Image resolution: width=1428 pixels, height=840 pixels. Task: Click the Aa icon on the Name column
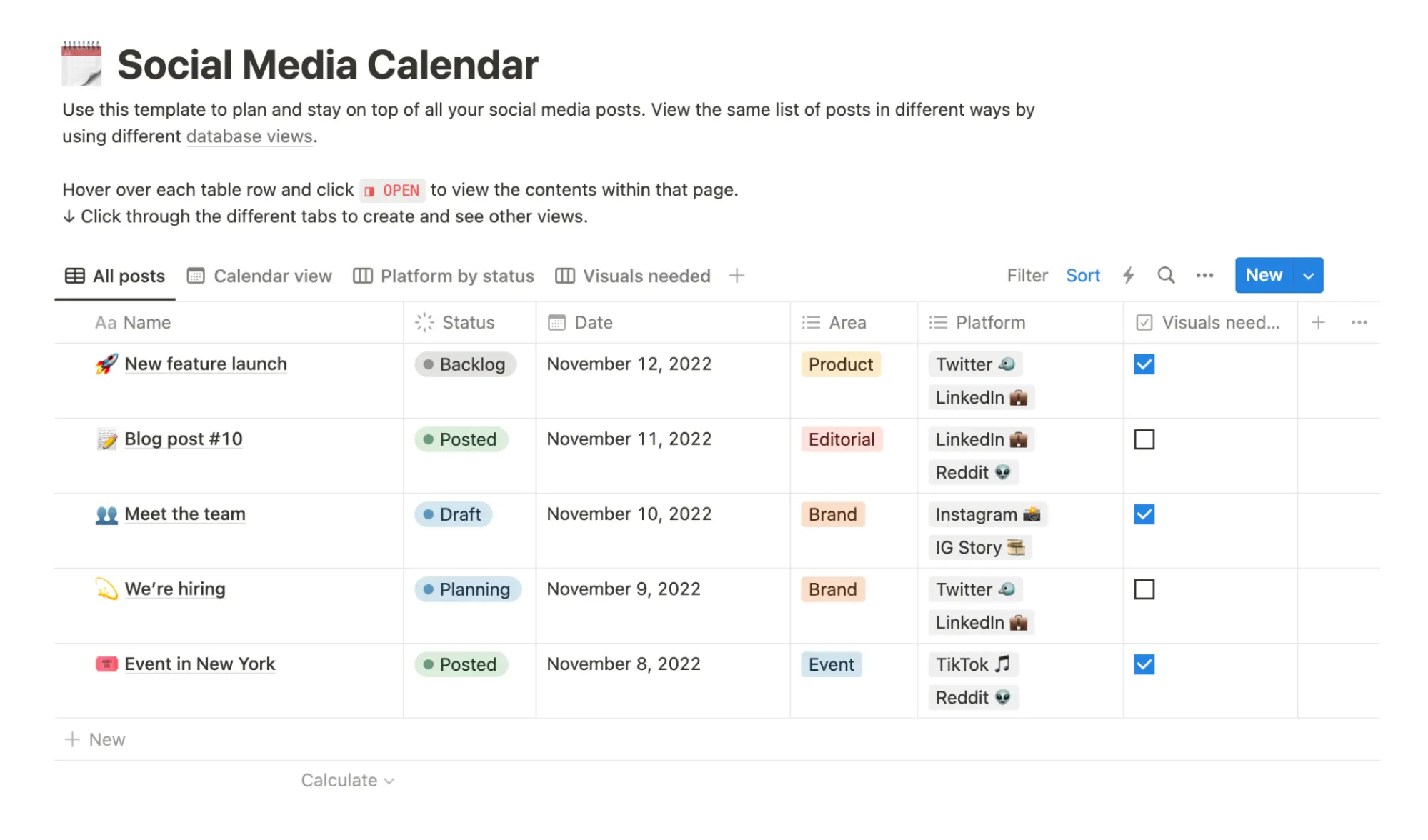[x=105, y=322]
